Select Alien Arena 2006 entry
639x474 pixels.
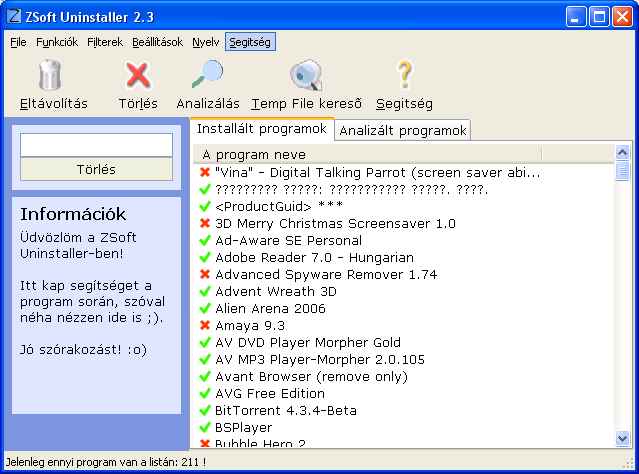point(270,308)
